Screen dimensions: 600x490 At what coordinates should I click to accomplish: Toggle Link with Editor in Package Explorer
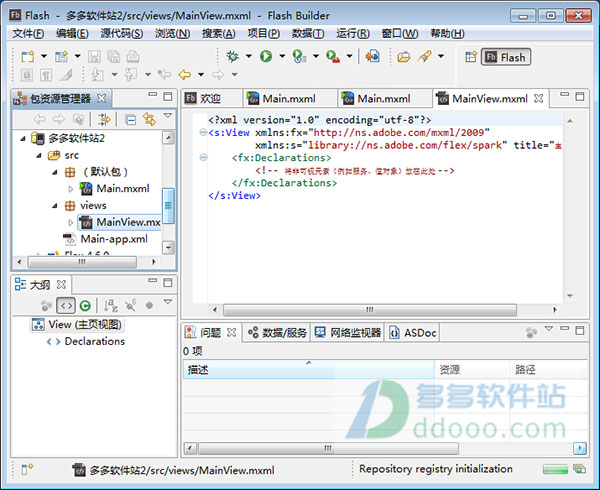click(x=149, y=119)
